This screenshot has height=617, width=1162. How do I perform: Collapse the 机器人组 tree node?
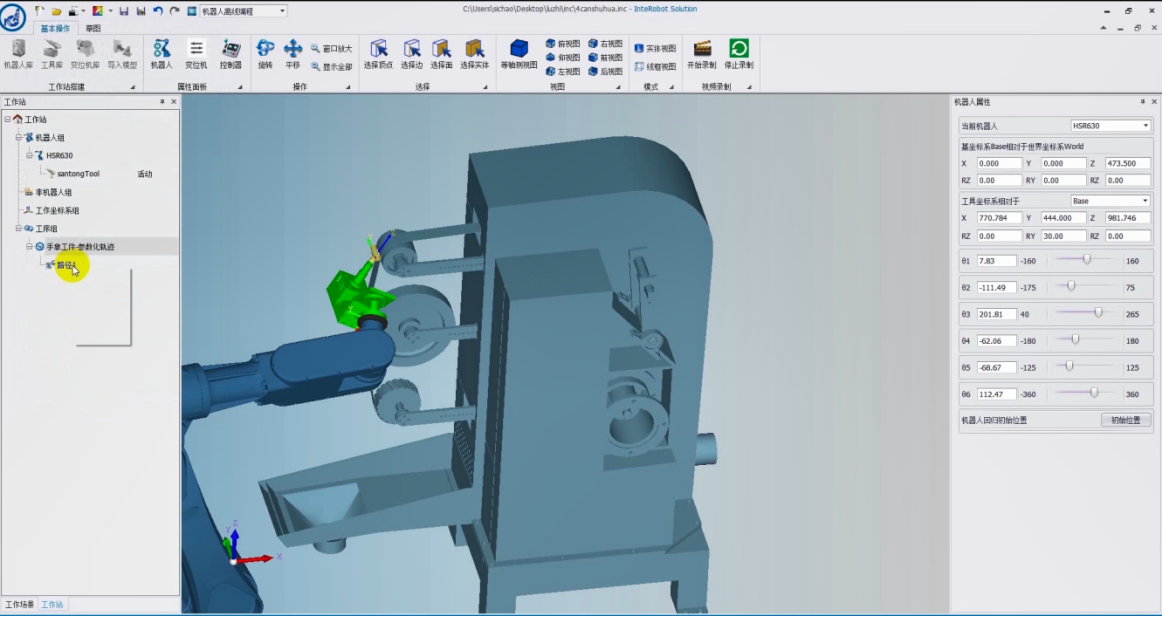point(19,137)
